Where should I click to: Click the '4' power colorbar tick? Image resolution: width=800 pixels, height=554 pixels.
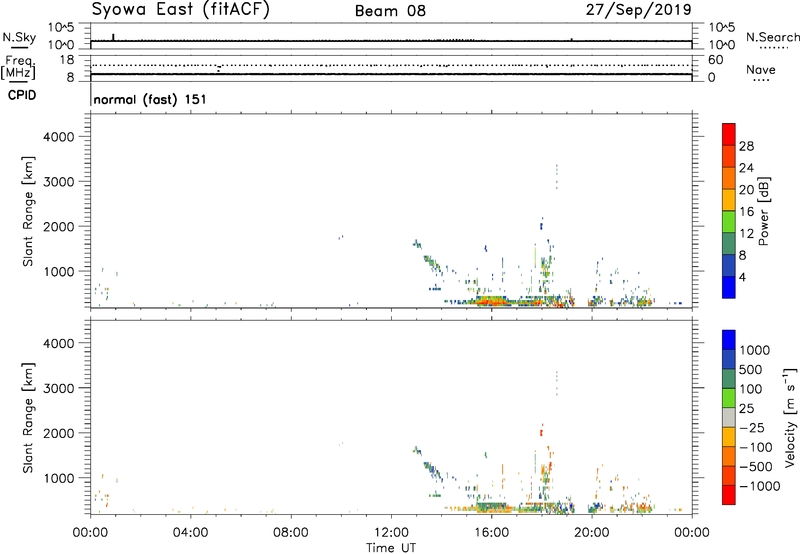(743, 277)
